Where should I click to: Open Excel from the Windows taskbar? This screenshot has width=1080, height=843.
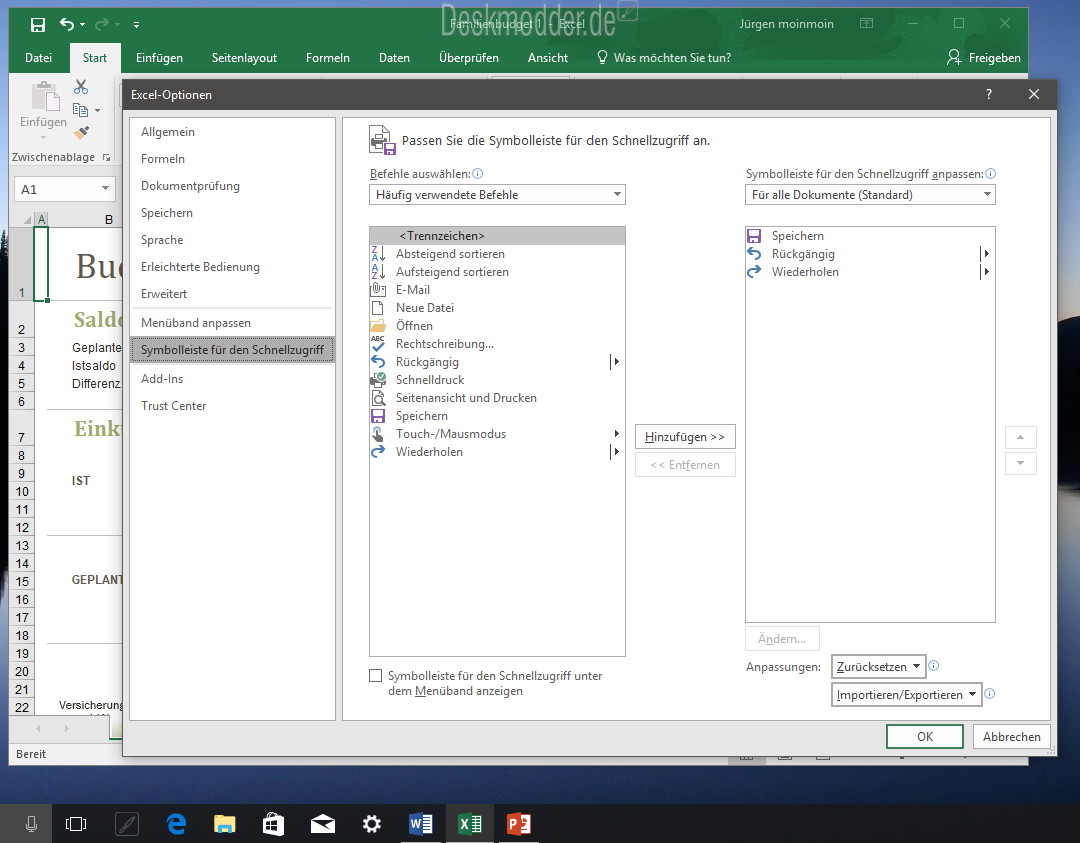(x=470, y=824)
